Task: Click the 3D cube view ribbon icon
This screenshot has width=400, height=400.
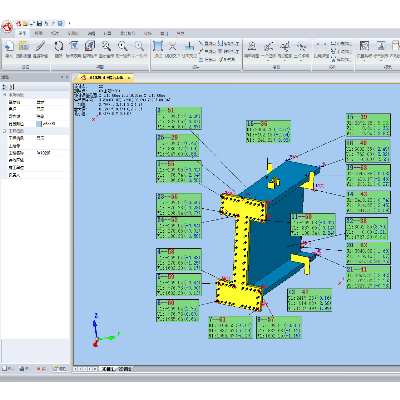Action: [90, 46]
